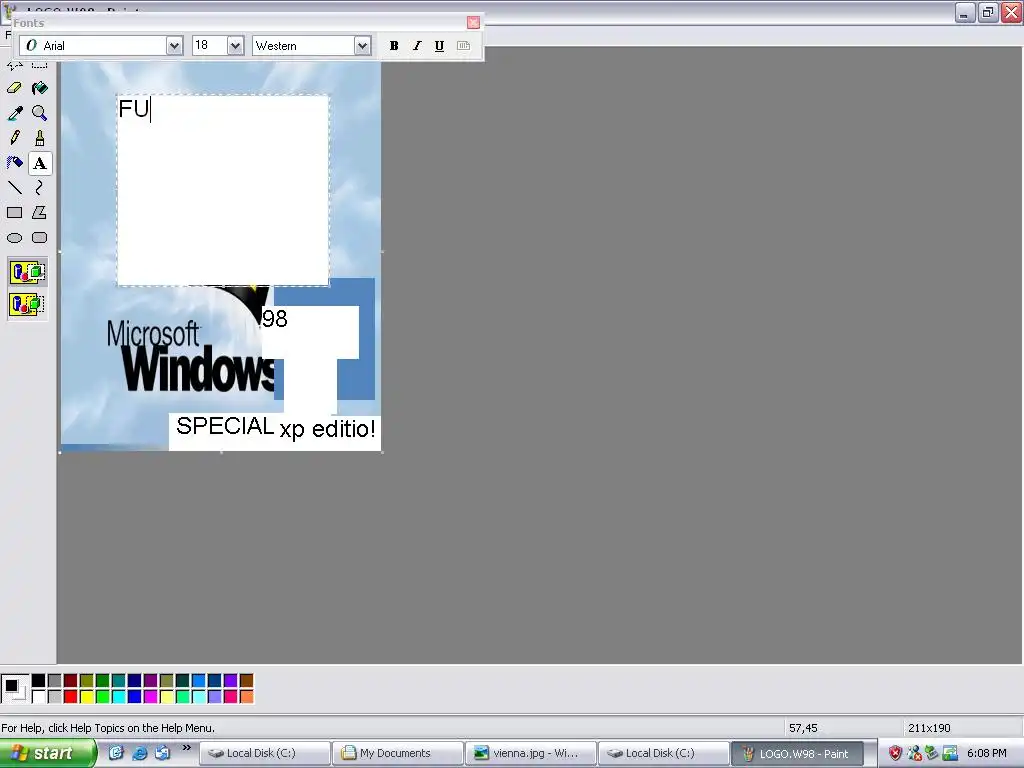Choose the straight Line tool
The image size is (1024, 768).
point(14,188)
